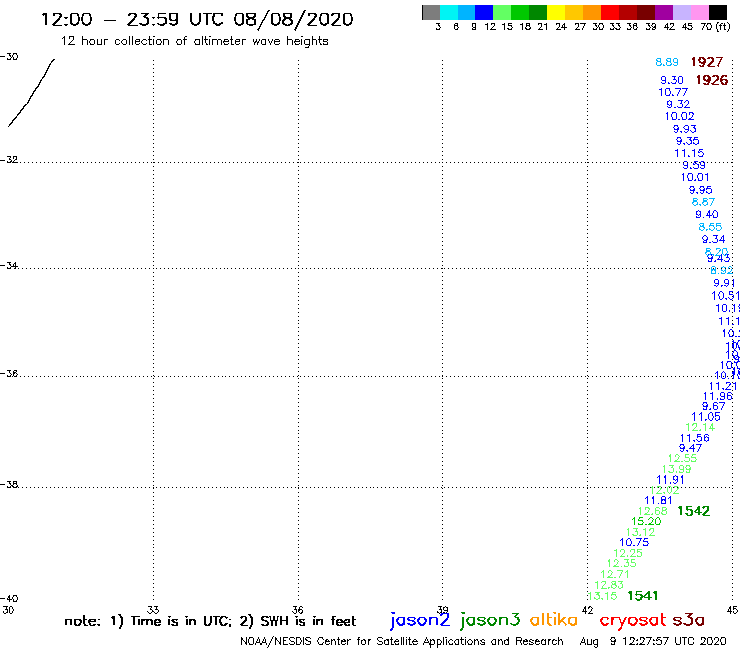Click the s3a satellite label
740x650 pixels.
tap(688, 620)
